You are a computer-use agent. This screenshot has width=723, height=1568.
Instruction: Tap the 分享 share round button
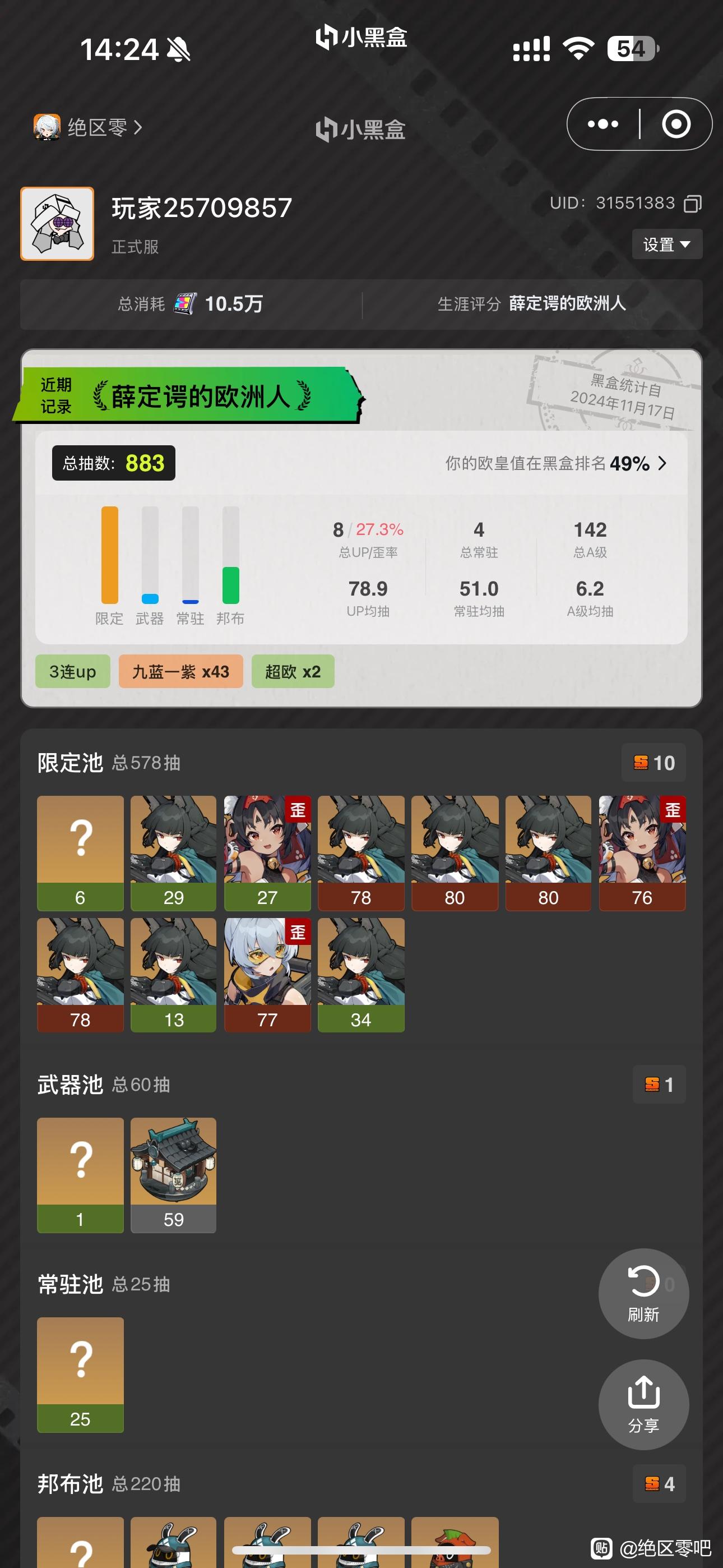643,1404
